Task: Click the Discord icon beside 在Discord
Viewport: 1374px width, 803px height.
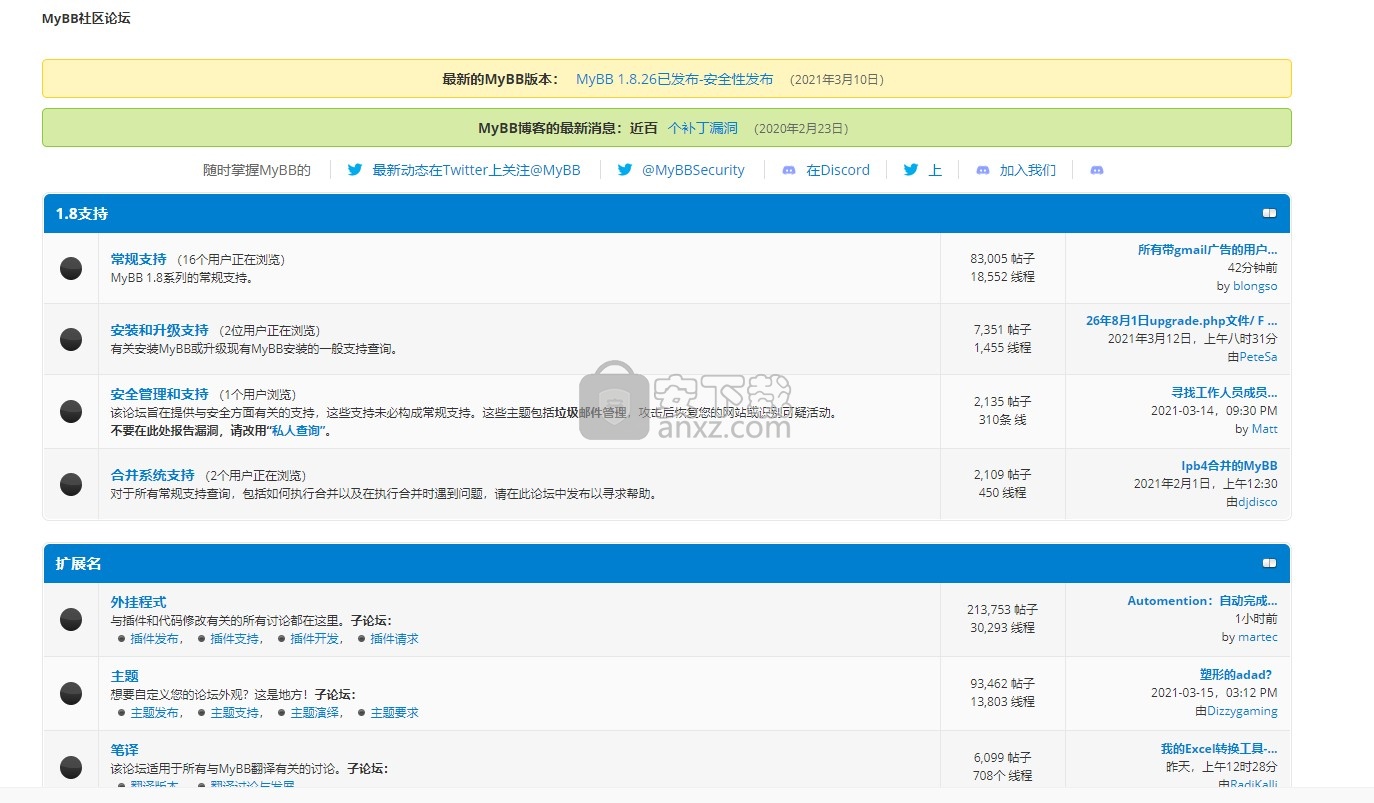Action: [x=789, y=170]
